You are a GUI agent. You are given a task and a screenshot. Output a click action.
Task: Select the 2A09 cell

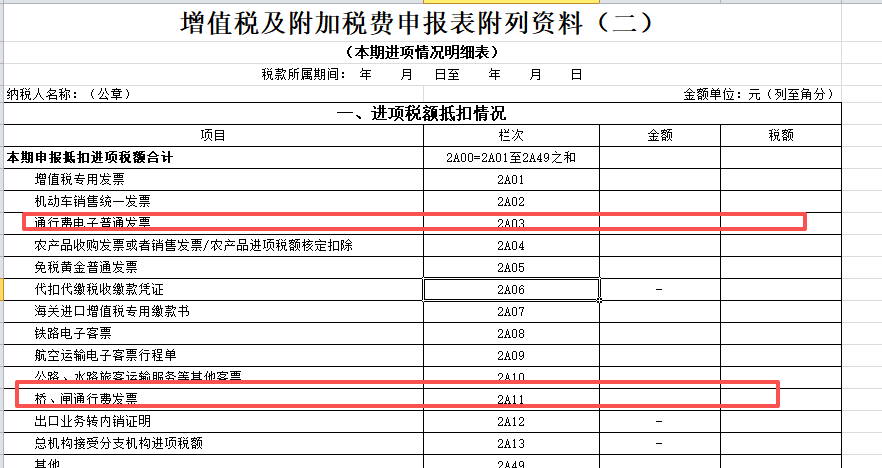point(511,355)
